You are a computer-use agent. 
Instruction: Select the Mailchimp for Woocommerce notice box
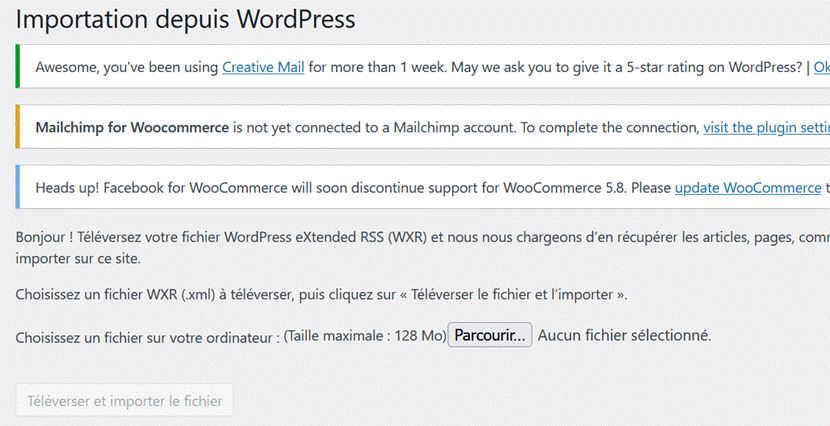click(423, 126)
